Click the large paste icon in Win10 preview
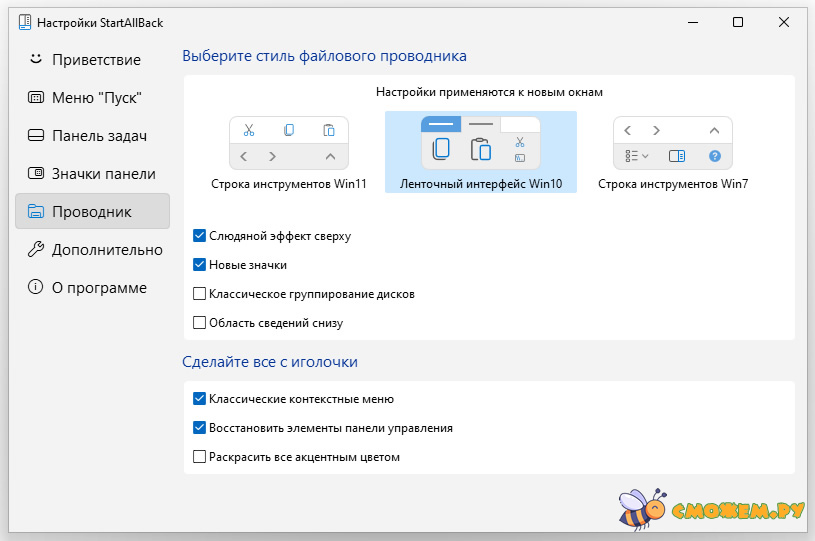Viewport: 815px width, 541px height. (480, 149)
